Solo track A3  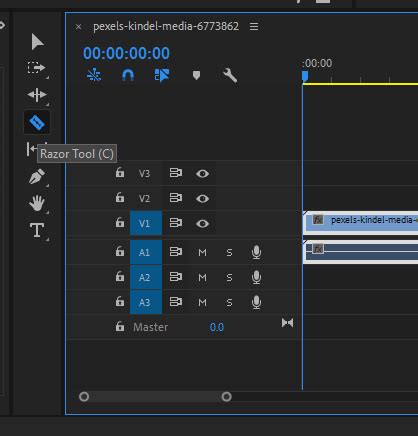coord(229,303)
